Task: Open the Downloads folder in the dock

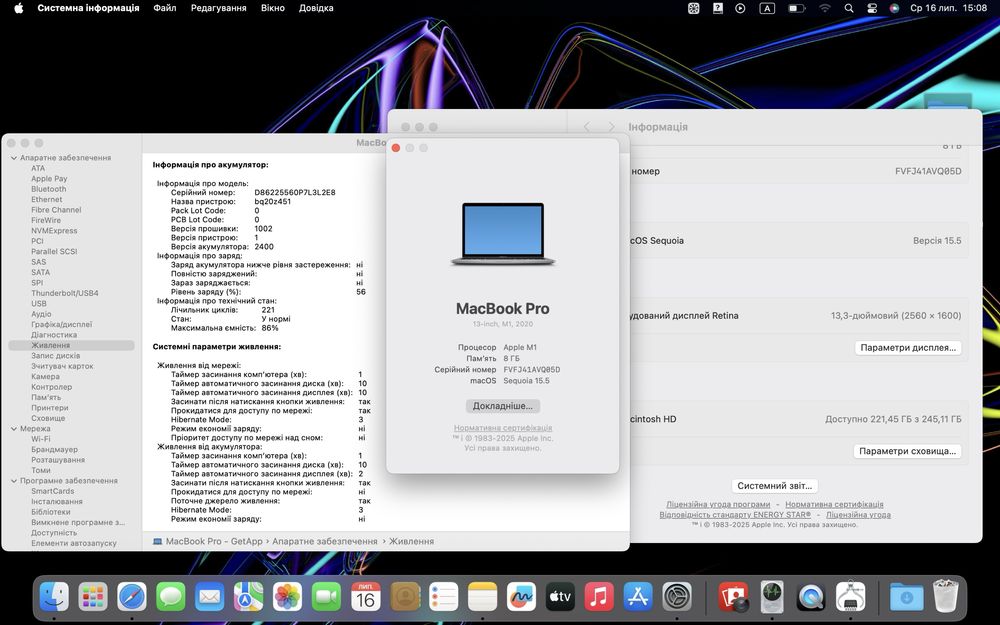Action: (x=906, y=598)
